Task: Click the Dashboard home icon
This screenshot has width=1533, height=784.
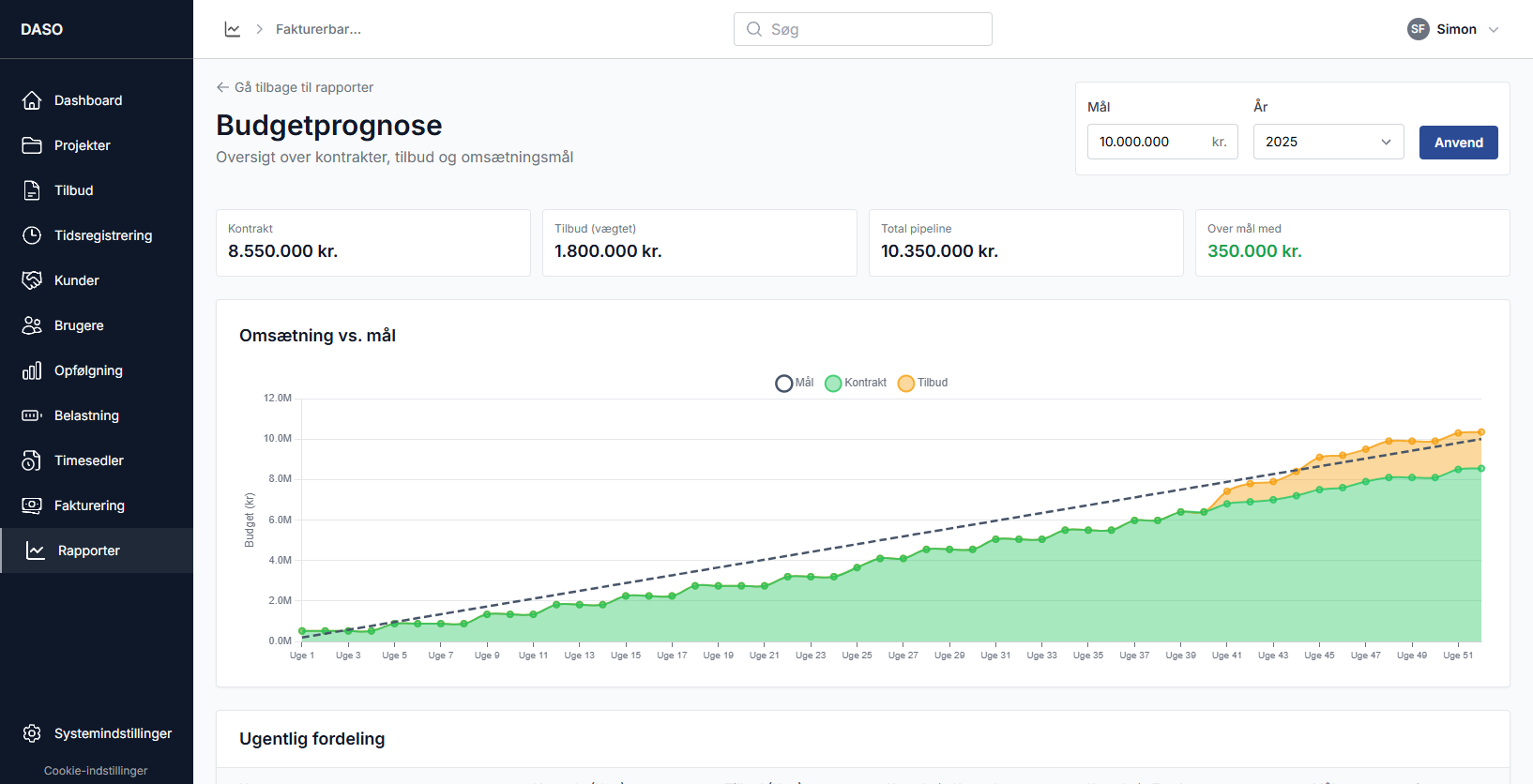Action: tap(32, 100)
